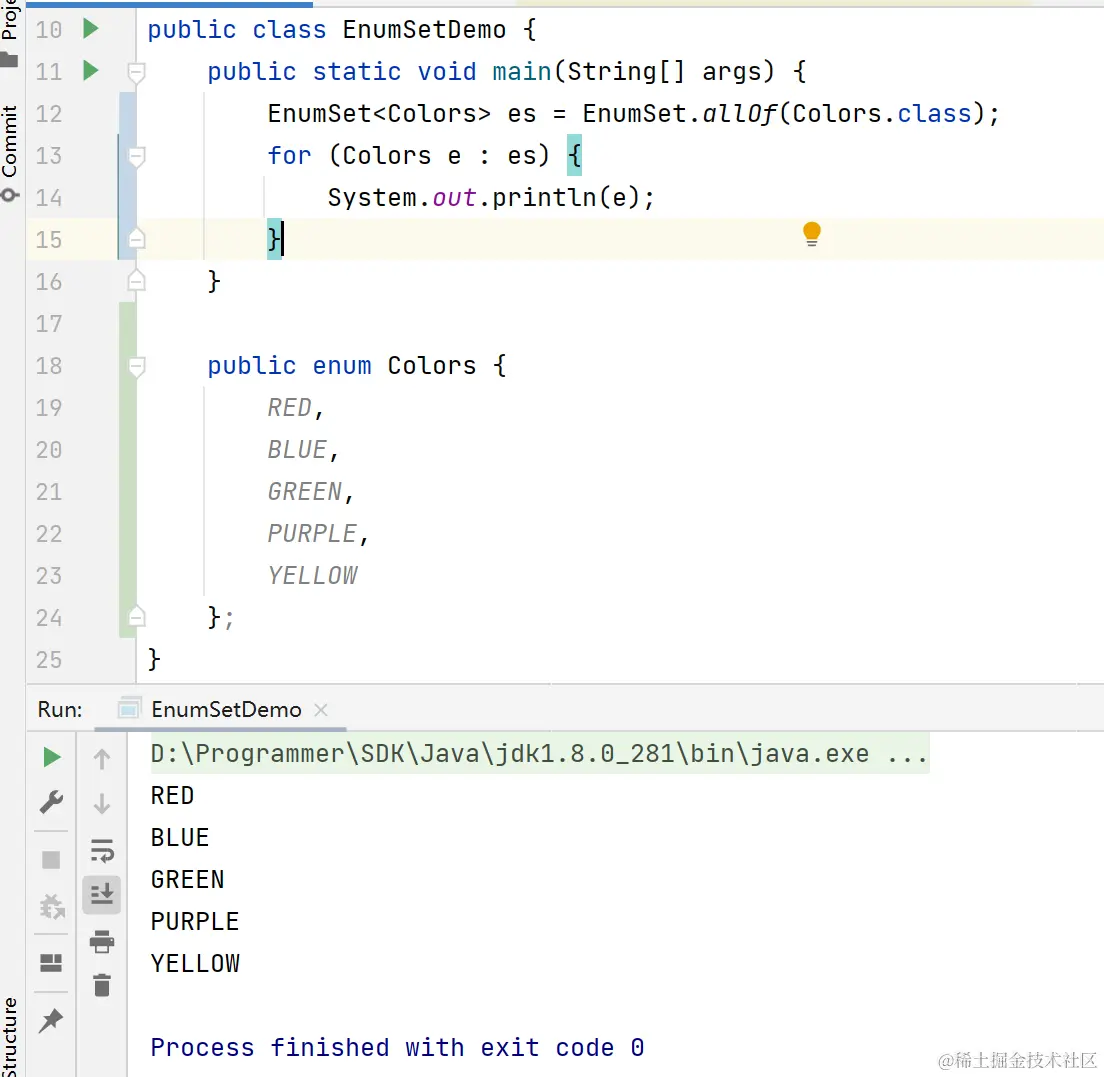Pin the Run tab
Screen dimensions: 1104x1077
click(51, 1021)
